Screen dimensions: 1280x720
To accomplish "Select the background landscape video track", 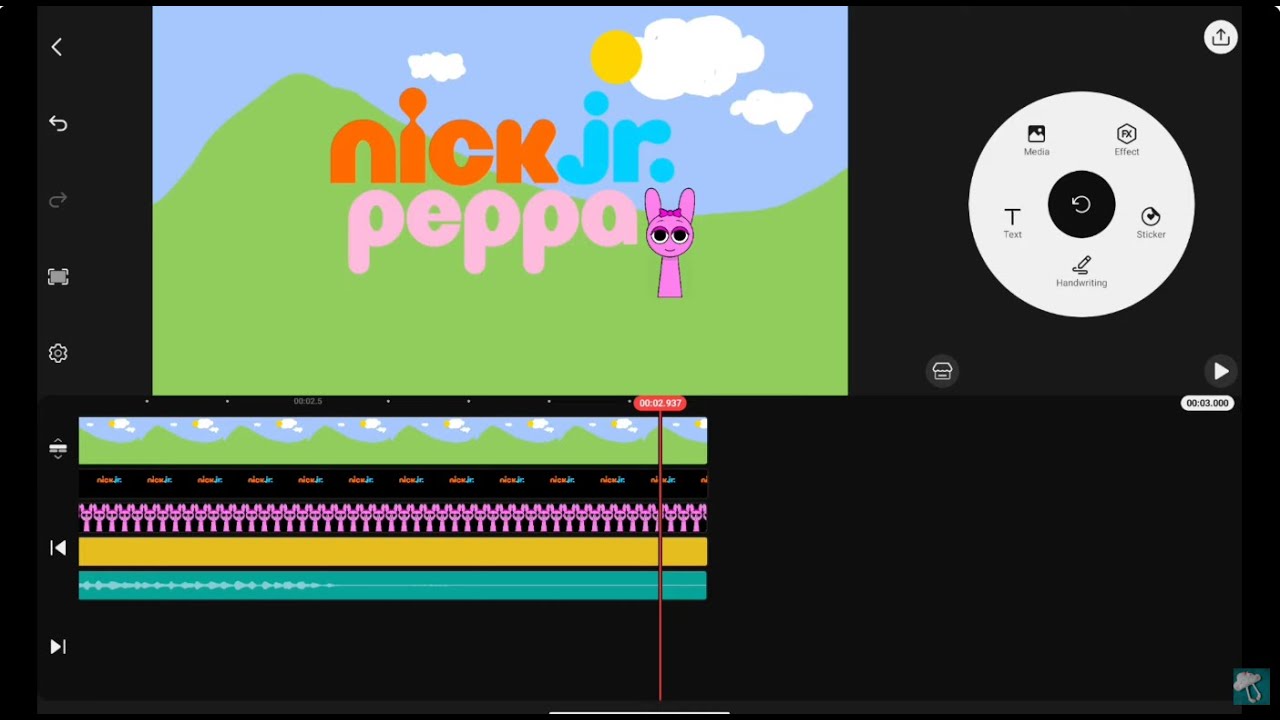I will click(x=393, y=441).
